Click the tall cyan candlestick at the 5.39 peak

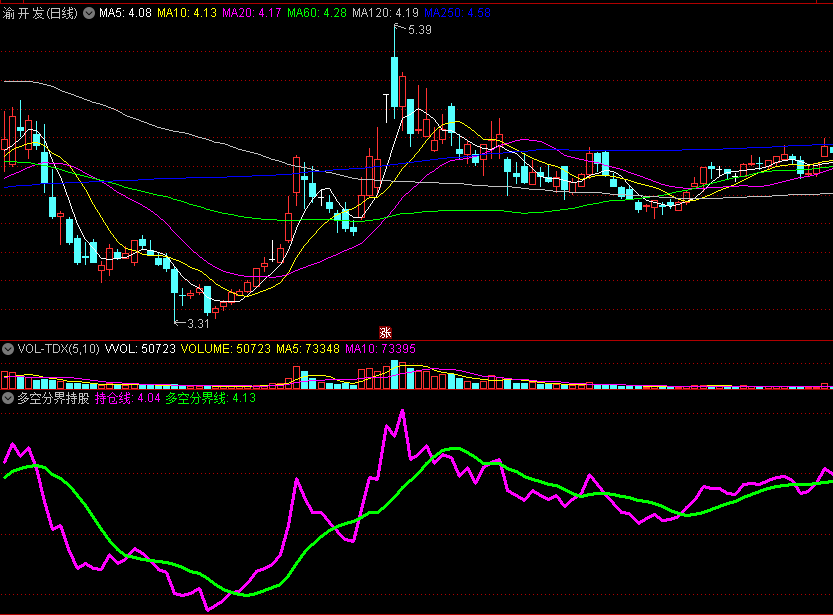pos(395,82)
